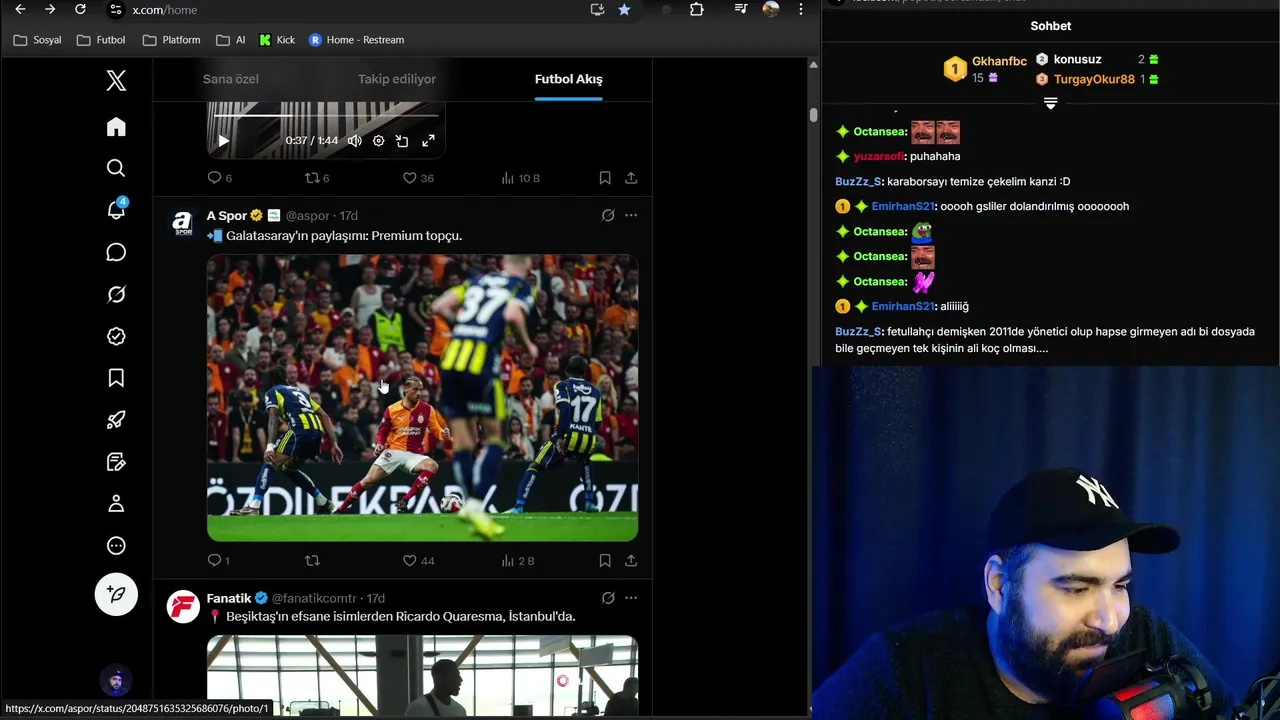The height and width of the screenshot is (720, 1280).
Task: Reply to the A Spor post
Action: click(x=218, y=561)
